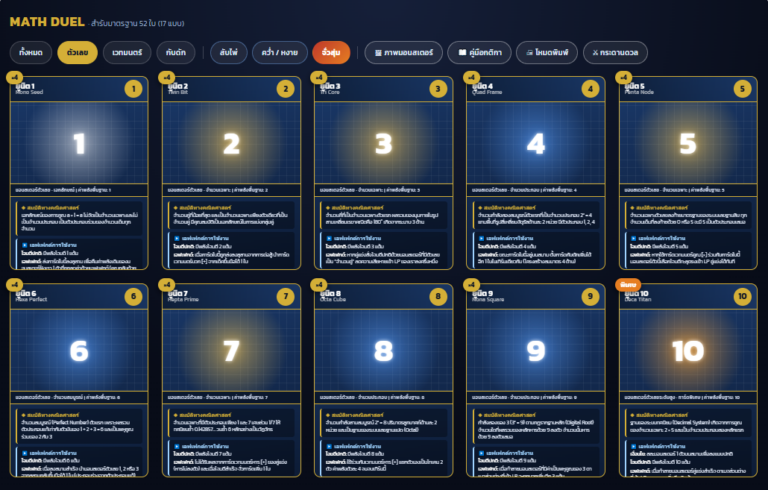Click the Deca Titan card name
This screenshot has height=490, width=768.
pos(638,299)
